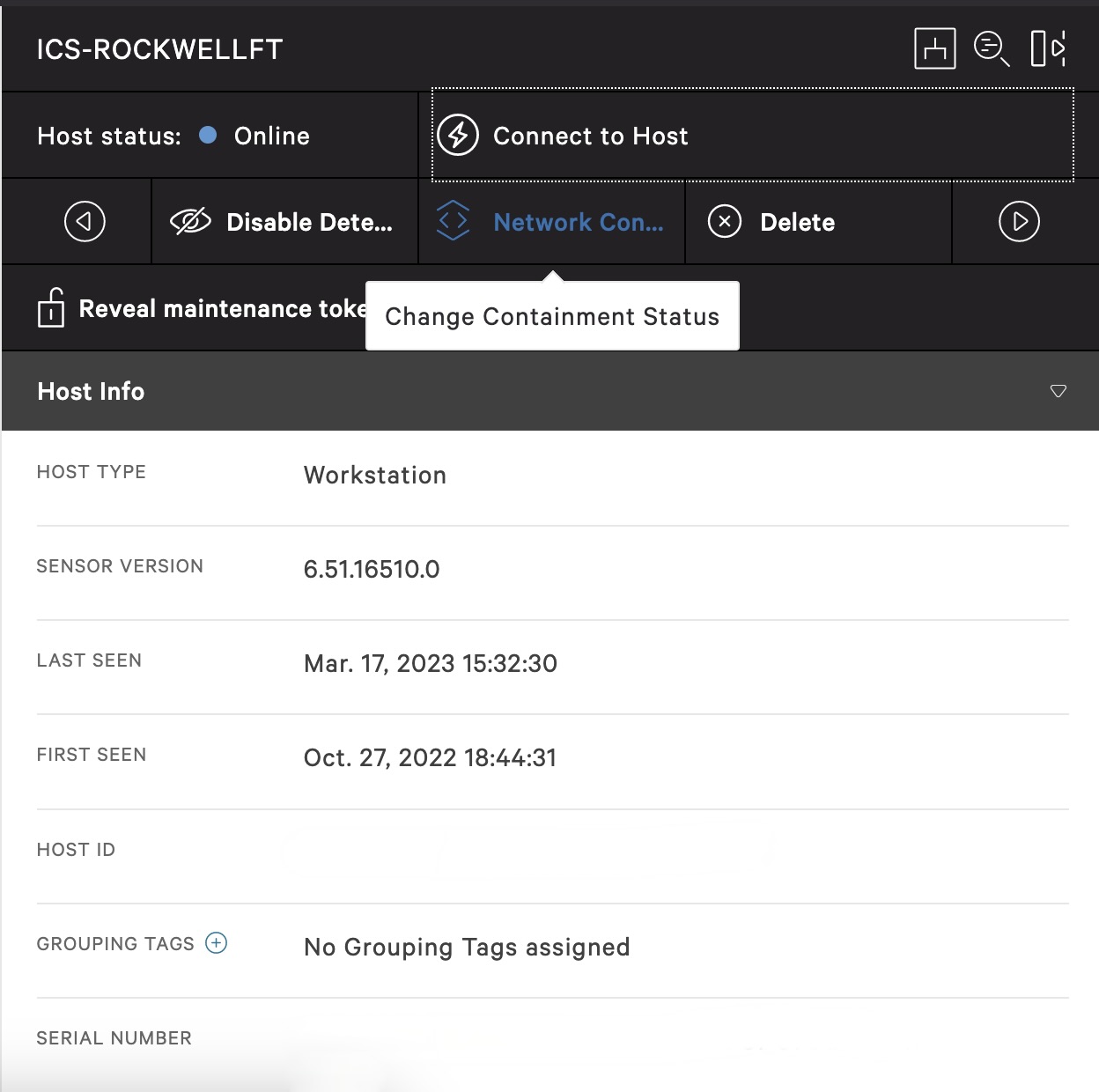Open the process tree view icon in header
Screen dimensions: 1099x1092
pyautogui.click(x=934, y=48)
